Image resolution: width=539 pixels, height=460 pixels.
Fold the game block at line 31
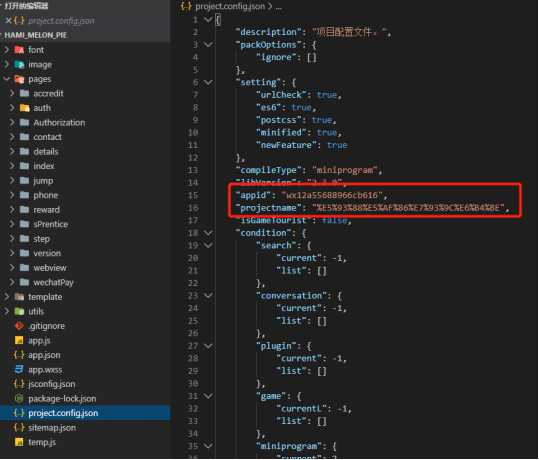coord(208,396)
